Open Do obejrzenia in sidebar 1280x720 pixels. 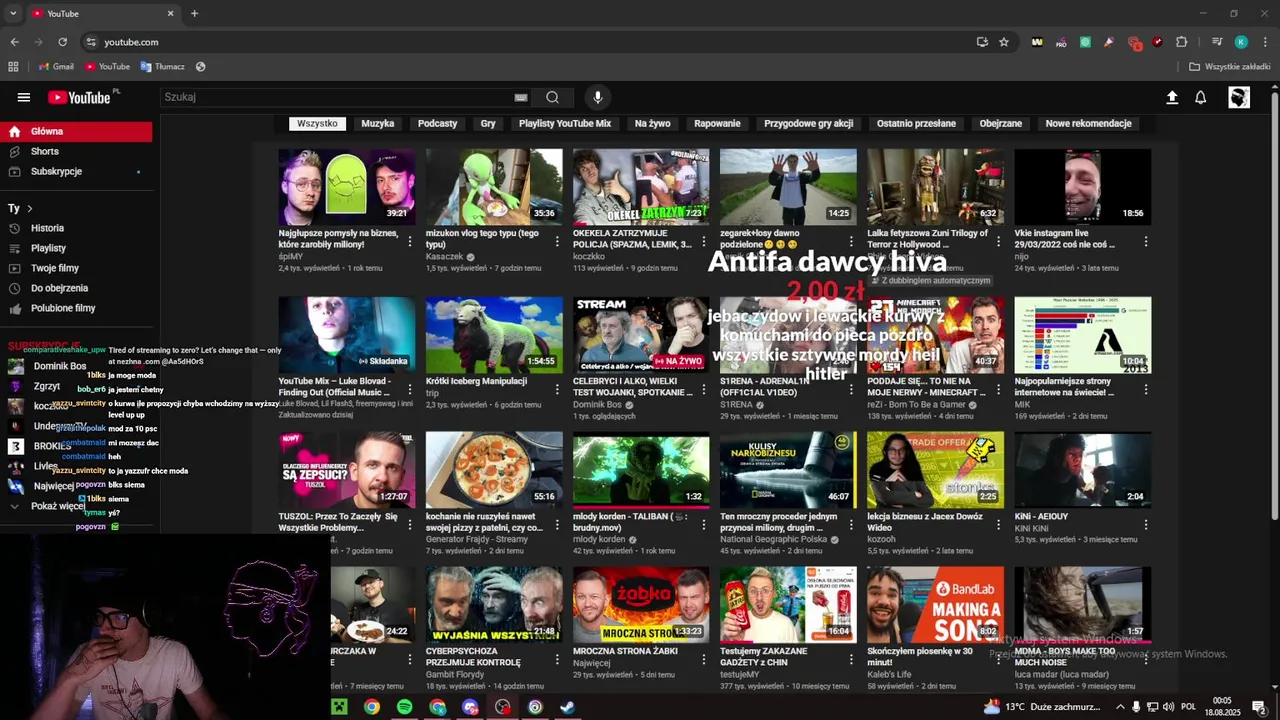(x=76, y=288)
